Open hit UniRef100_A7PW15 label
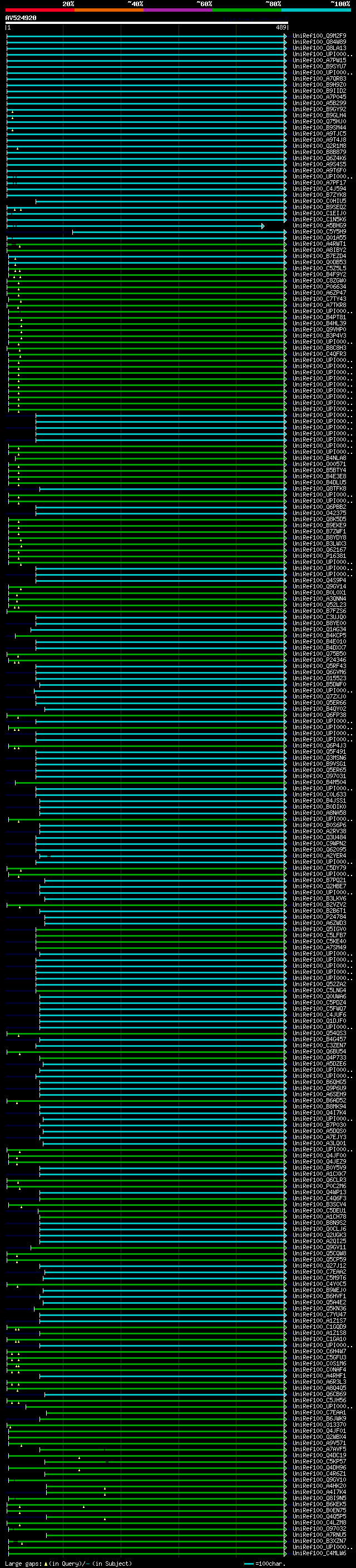This screenshot has height=1568, width=356. [x=319, y=60]
